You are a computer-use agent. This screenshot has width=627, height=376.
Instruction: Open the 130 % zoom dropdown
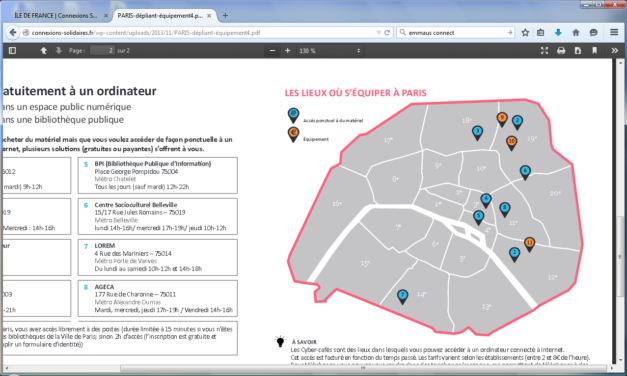coord(330,51)
